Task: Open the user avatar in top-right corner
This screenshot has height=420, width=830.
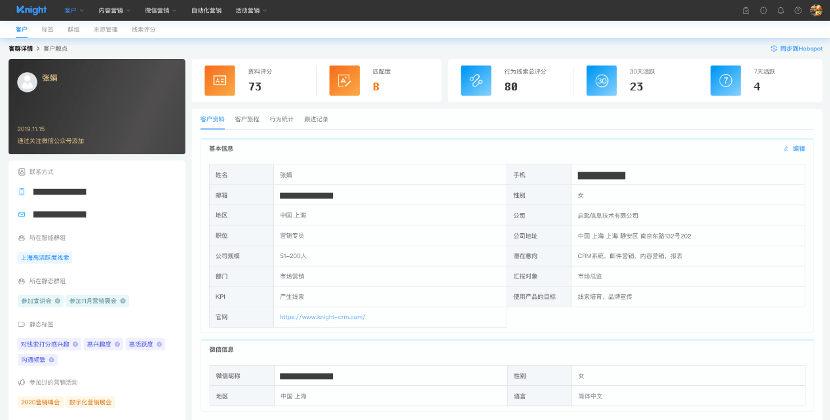Action: 816,10
